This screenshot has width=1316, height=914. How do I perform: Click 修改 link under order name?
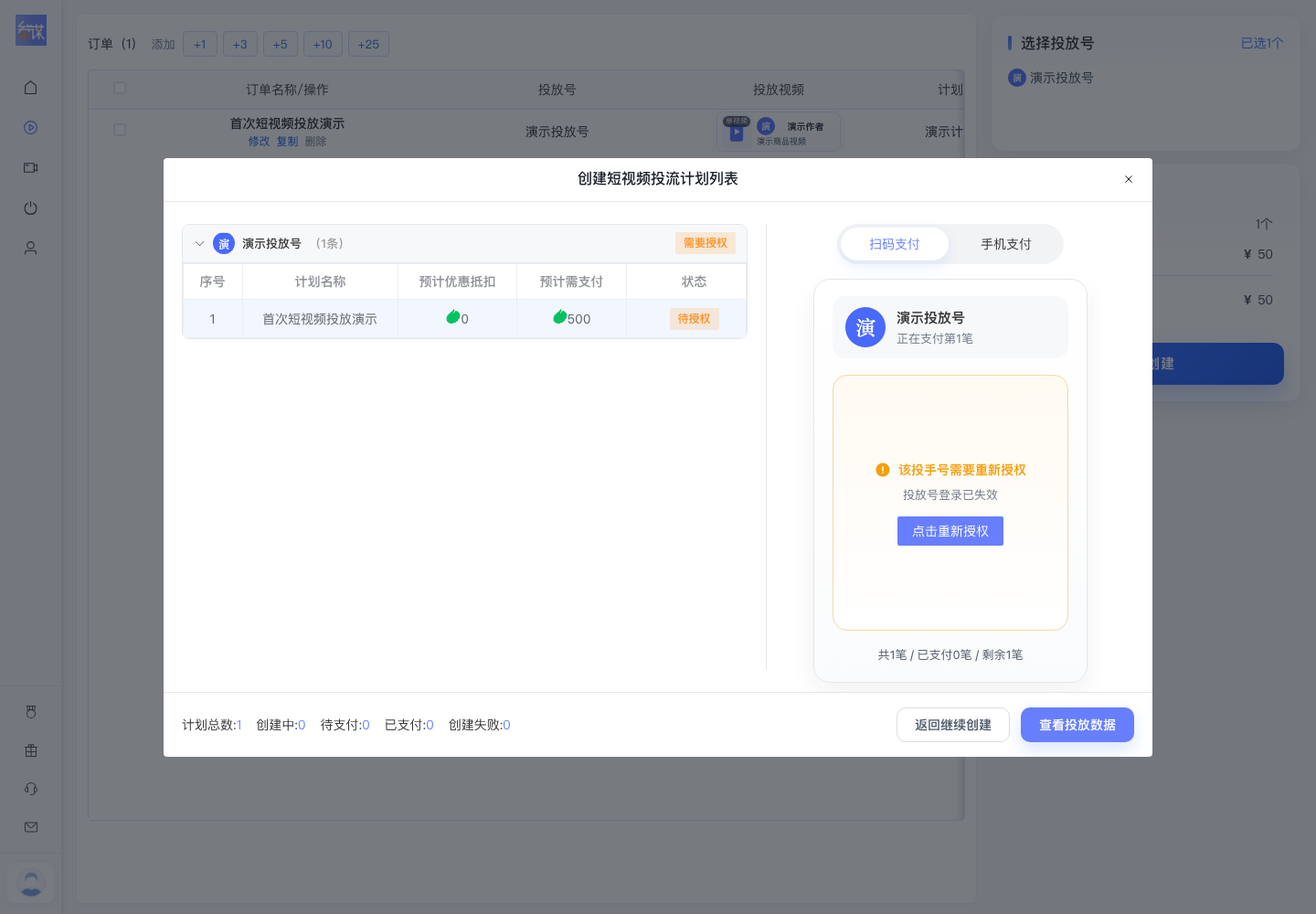(x=260, y=142)
